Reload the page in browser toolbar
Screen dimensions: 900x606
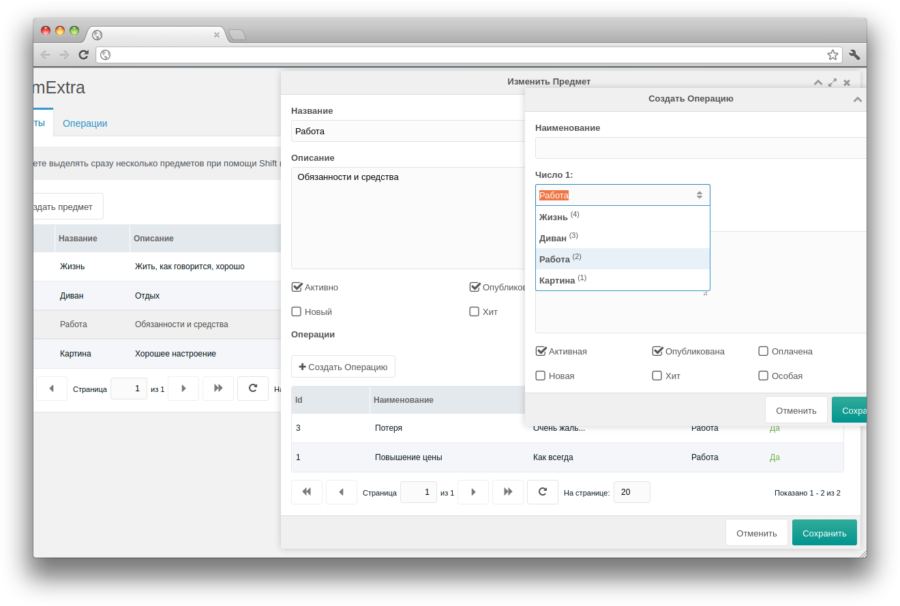click(83, 55)
